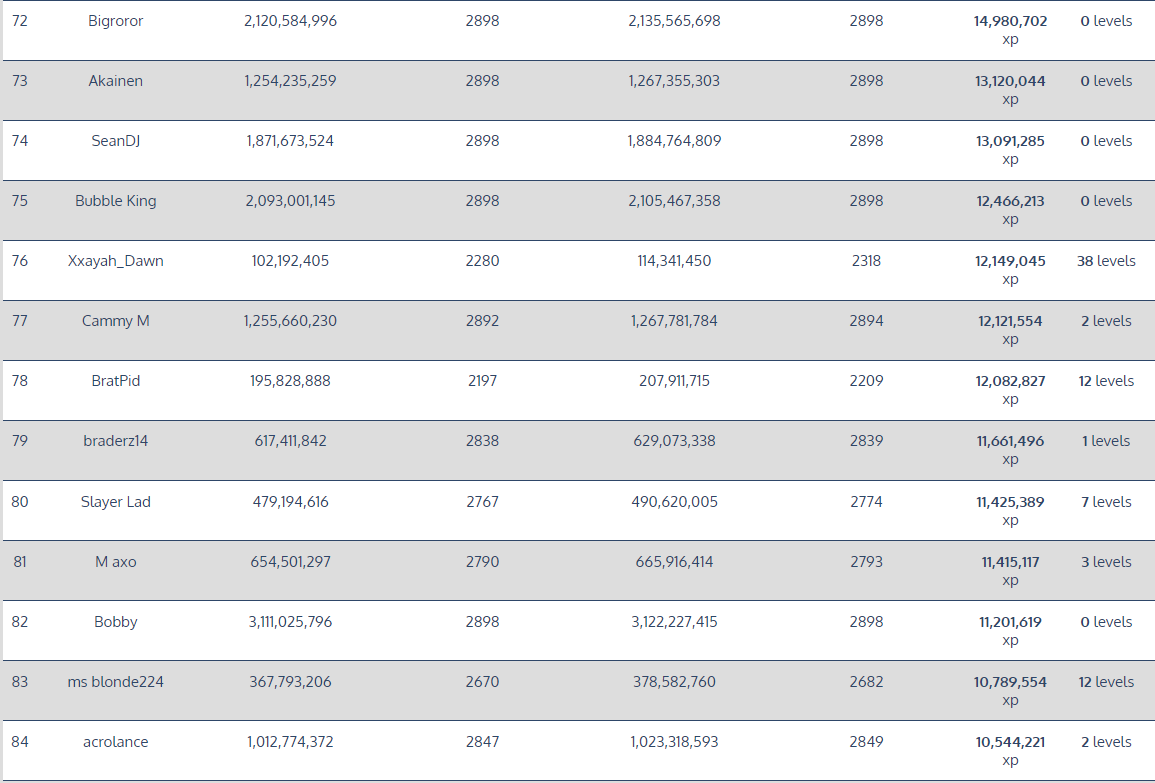Select the 14,980,702 xp gain value

click(x=1010, y=29)
